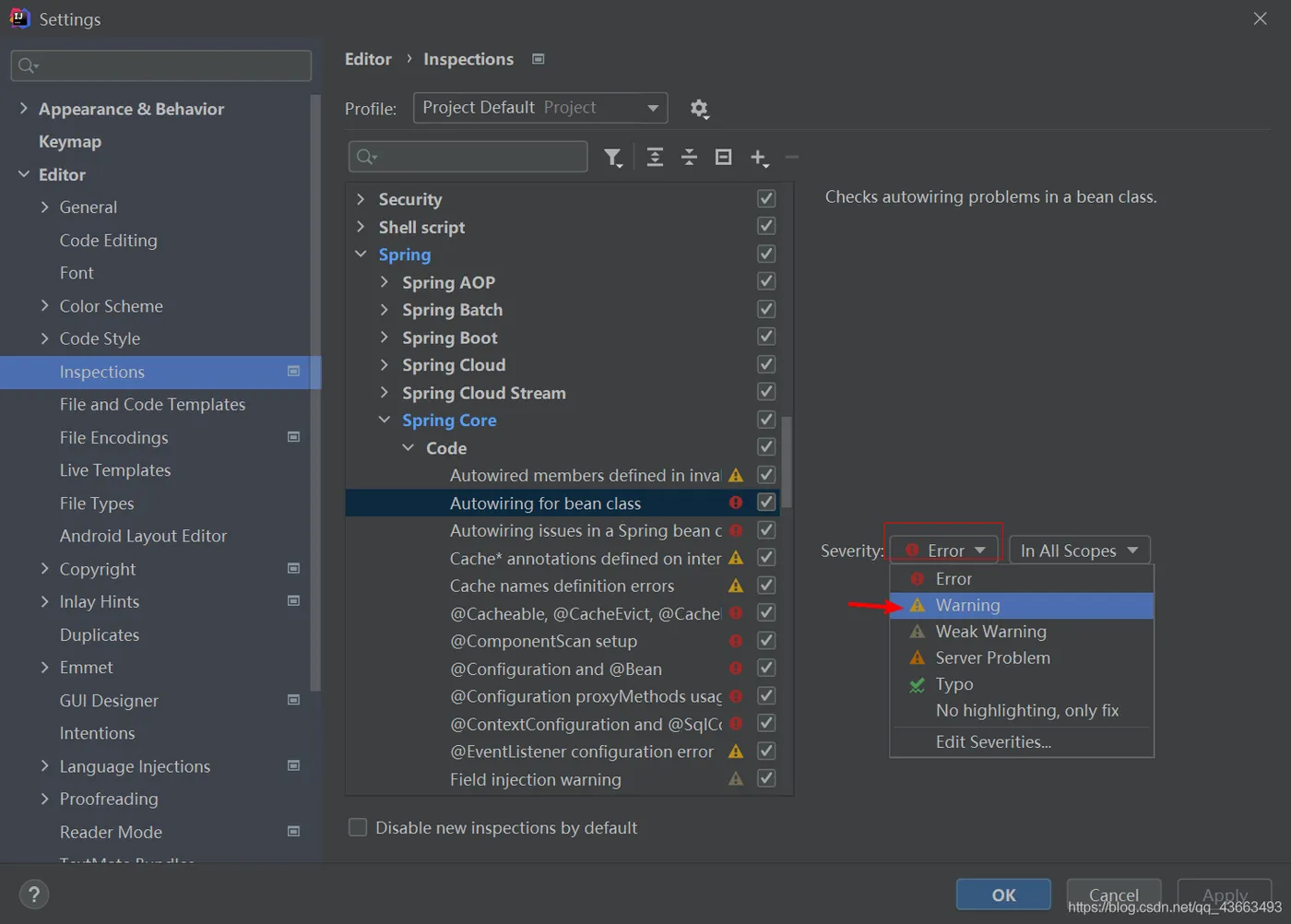Toggle the Spring AOP checkbox
1291x924 pixels.
pos(766,281)
